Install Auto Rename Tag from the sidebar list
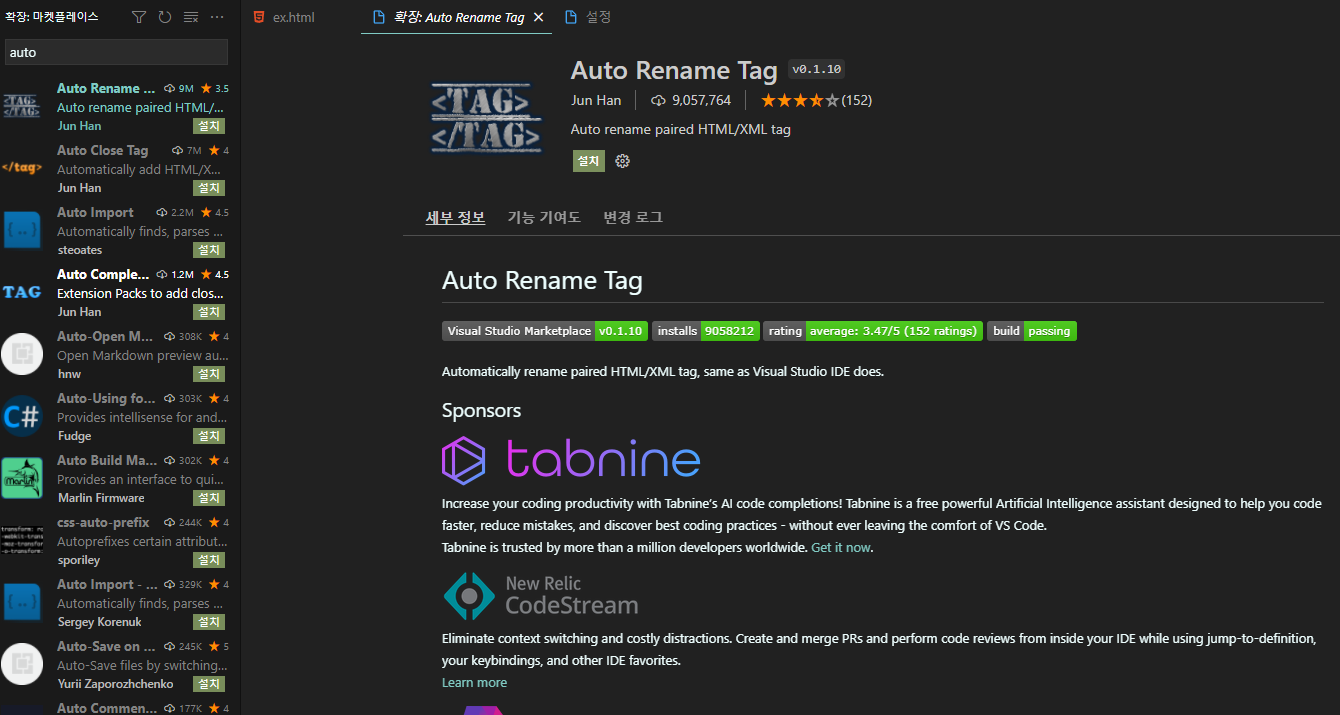This screenshot has width=1340, height=715. (209, 126)
